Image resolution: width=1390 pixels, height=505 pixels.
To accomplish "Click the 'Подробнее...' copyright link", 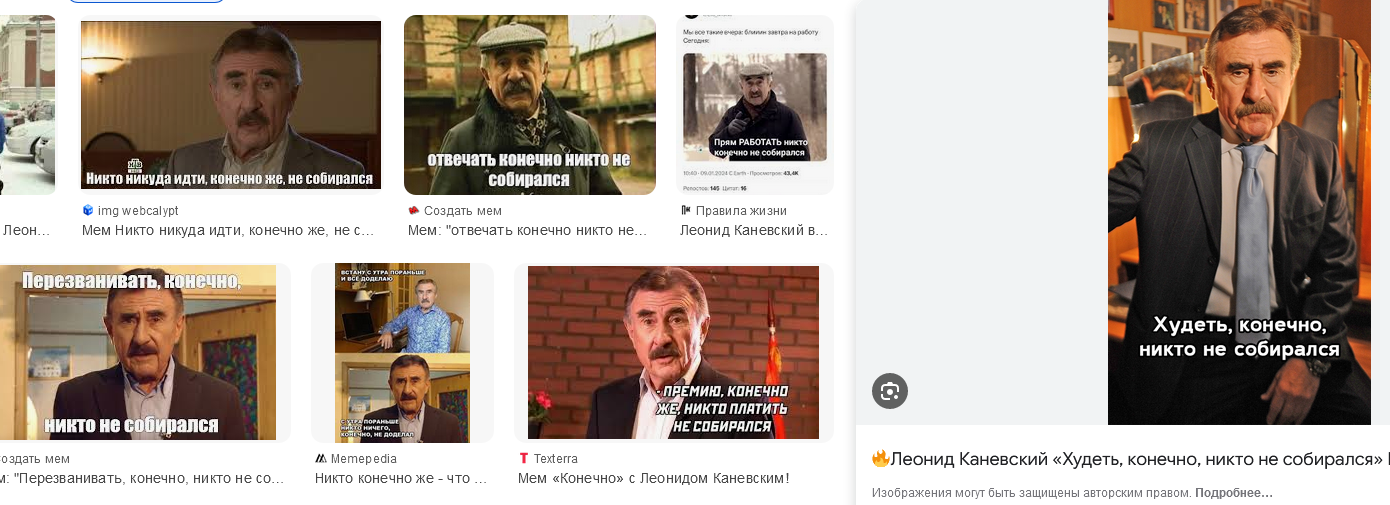I will coord(1234,493).
